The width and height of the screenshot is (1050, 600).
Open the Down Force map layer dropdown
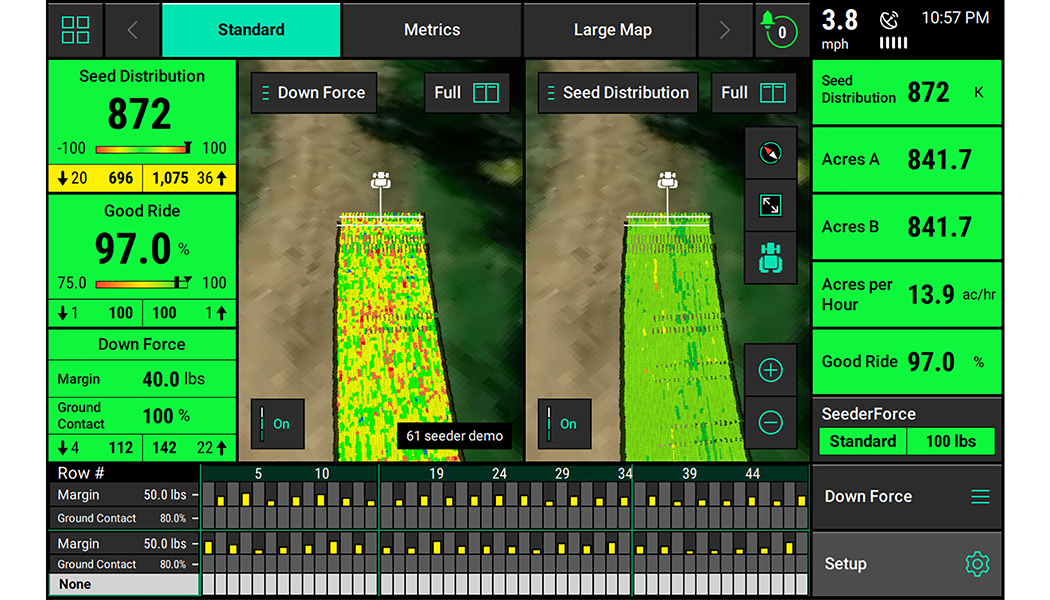314,93
